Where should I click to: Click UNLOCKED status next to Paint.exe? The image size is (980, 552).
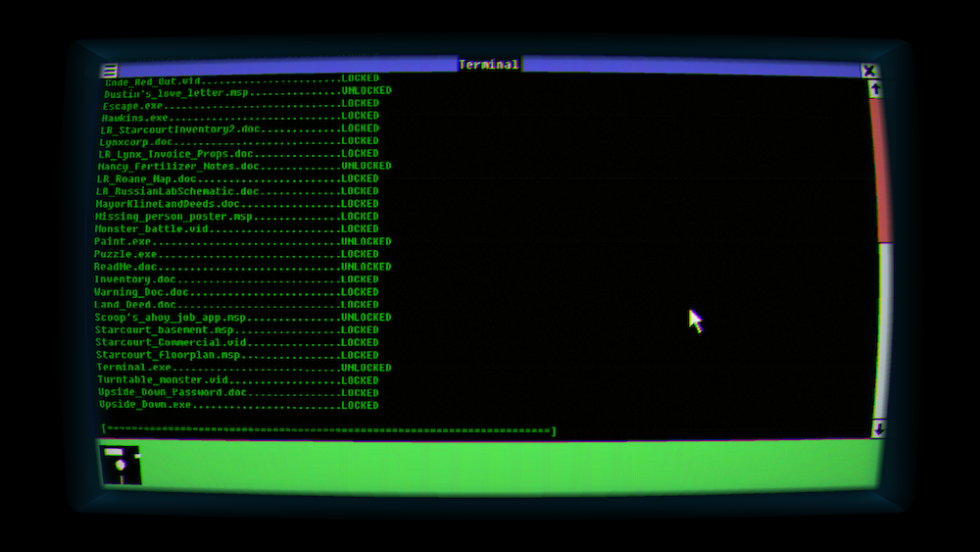[366, 241]
